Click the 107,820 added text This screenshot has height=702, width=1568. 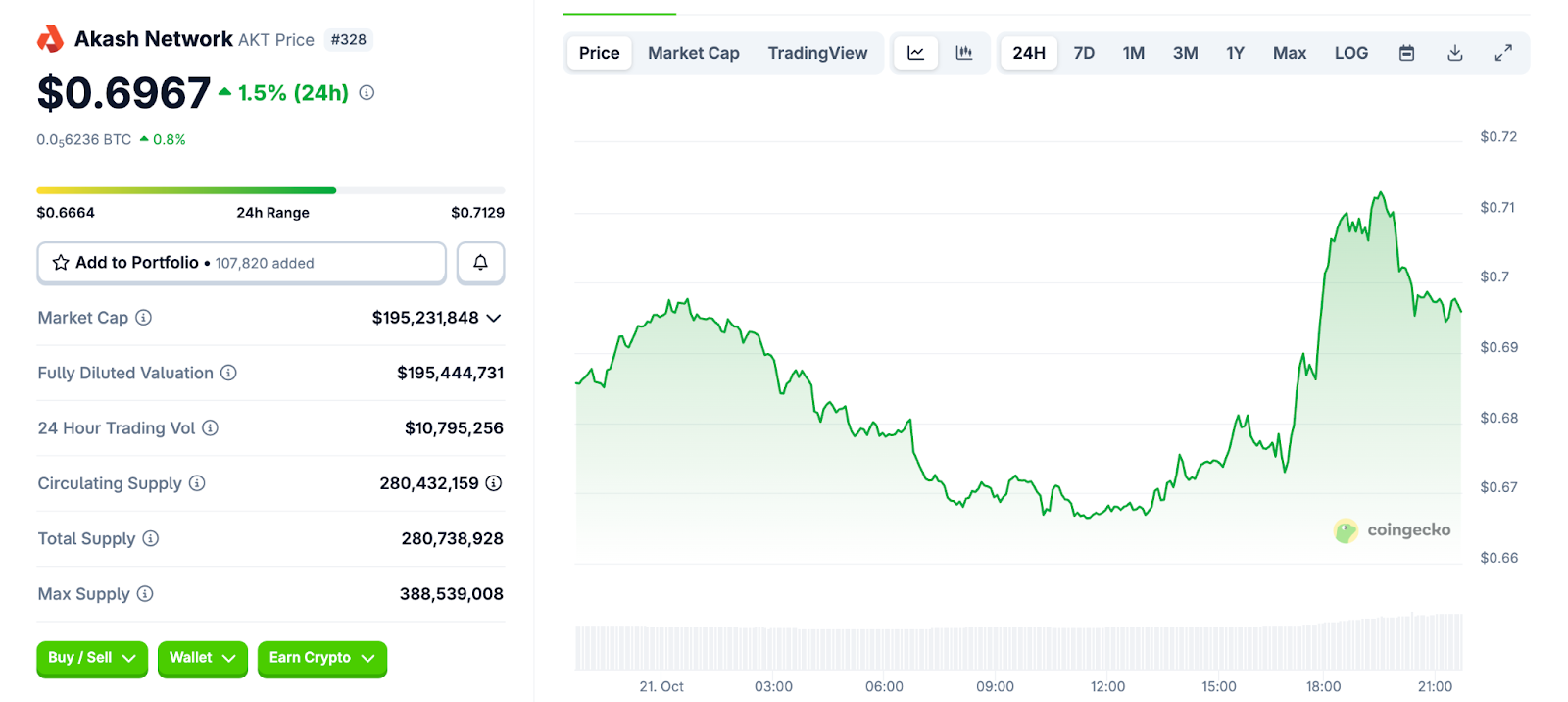[265, 263]
